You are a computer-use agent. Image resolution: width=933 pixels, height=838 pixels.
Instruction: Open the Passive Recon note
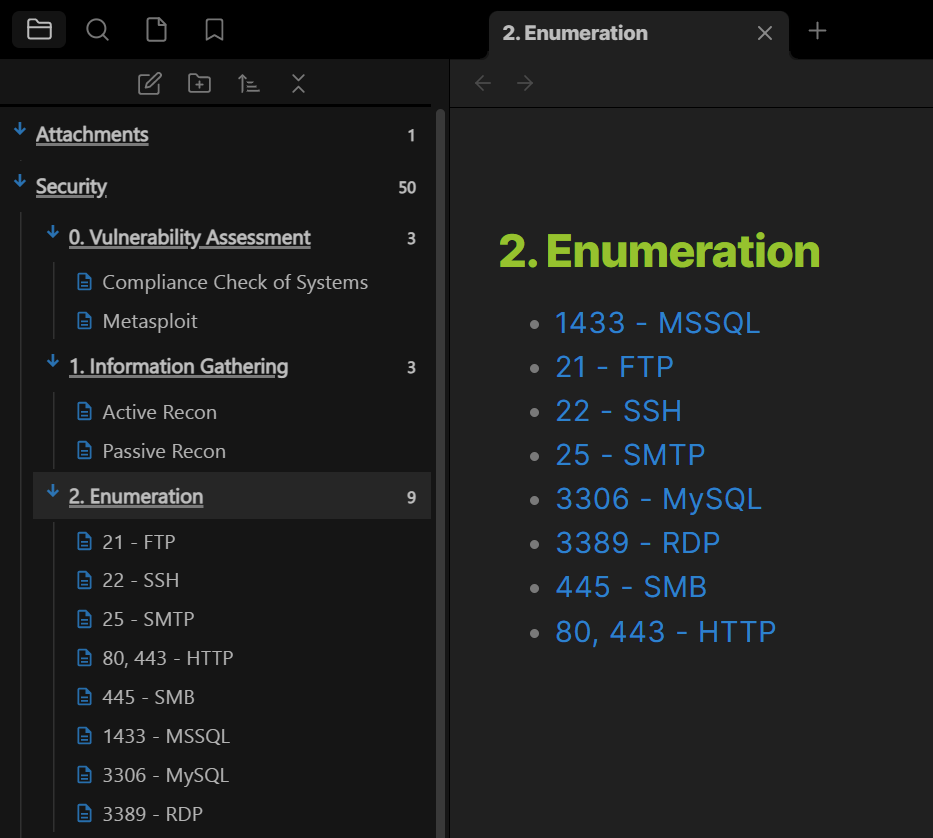coord(164,451)
